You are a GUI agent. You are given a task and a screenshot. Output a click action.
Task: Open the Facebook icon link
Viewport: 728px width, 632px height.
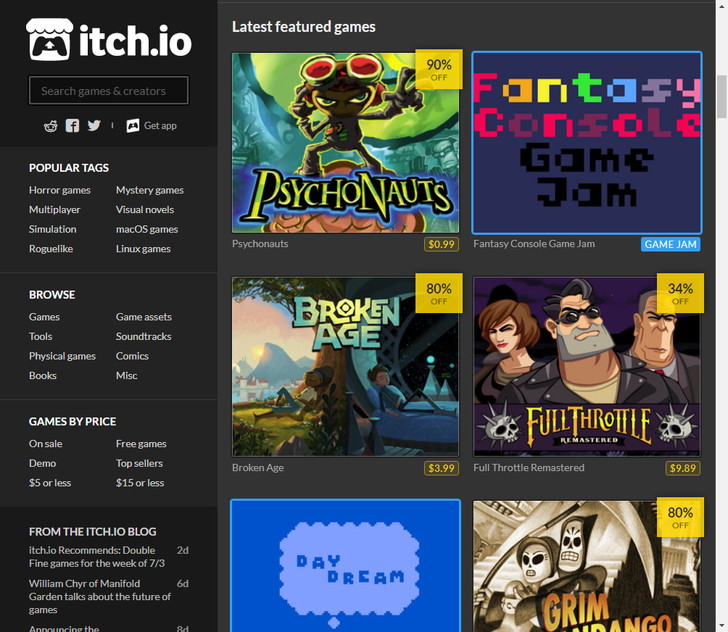pyautogui.click(x=72, y=125)
